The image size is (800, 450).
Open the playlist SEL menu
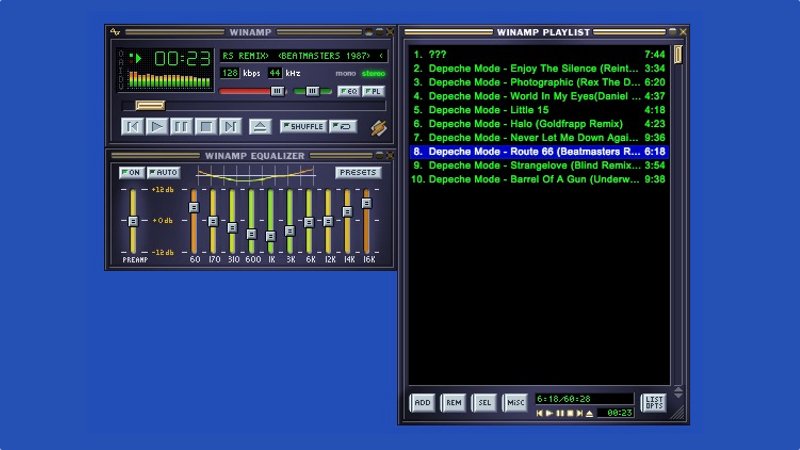coord(485,403)
